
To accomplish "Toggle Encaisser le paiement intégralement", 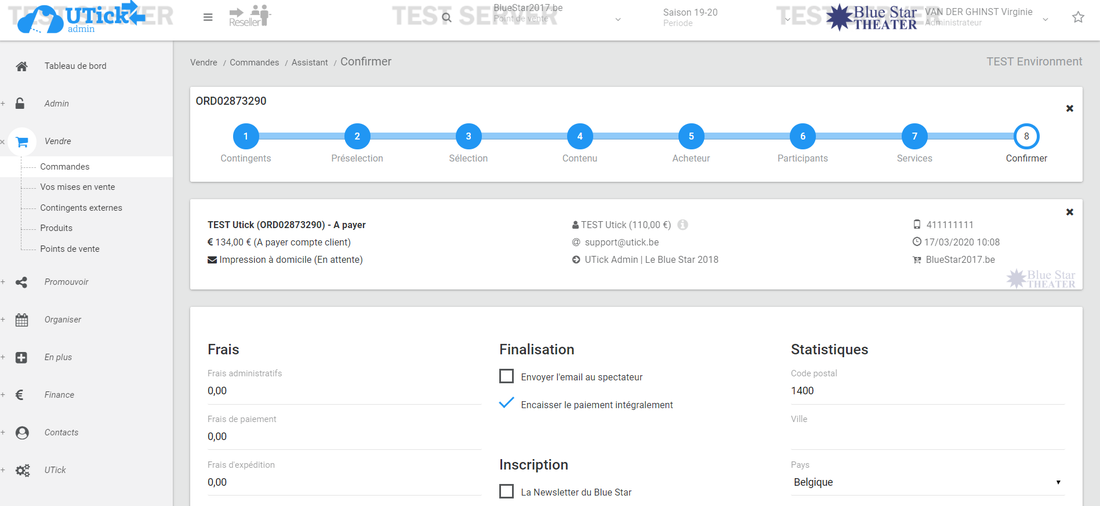I will pyautogui.click(x=507, y=404).
